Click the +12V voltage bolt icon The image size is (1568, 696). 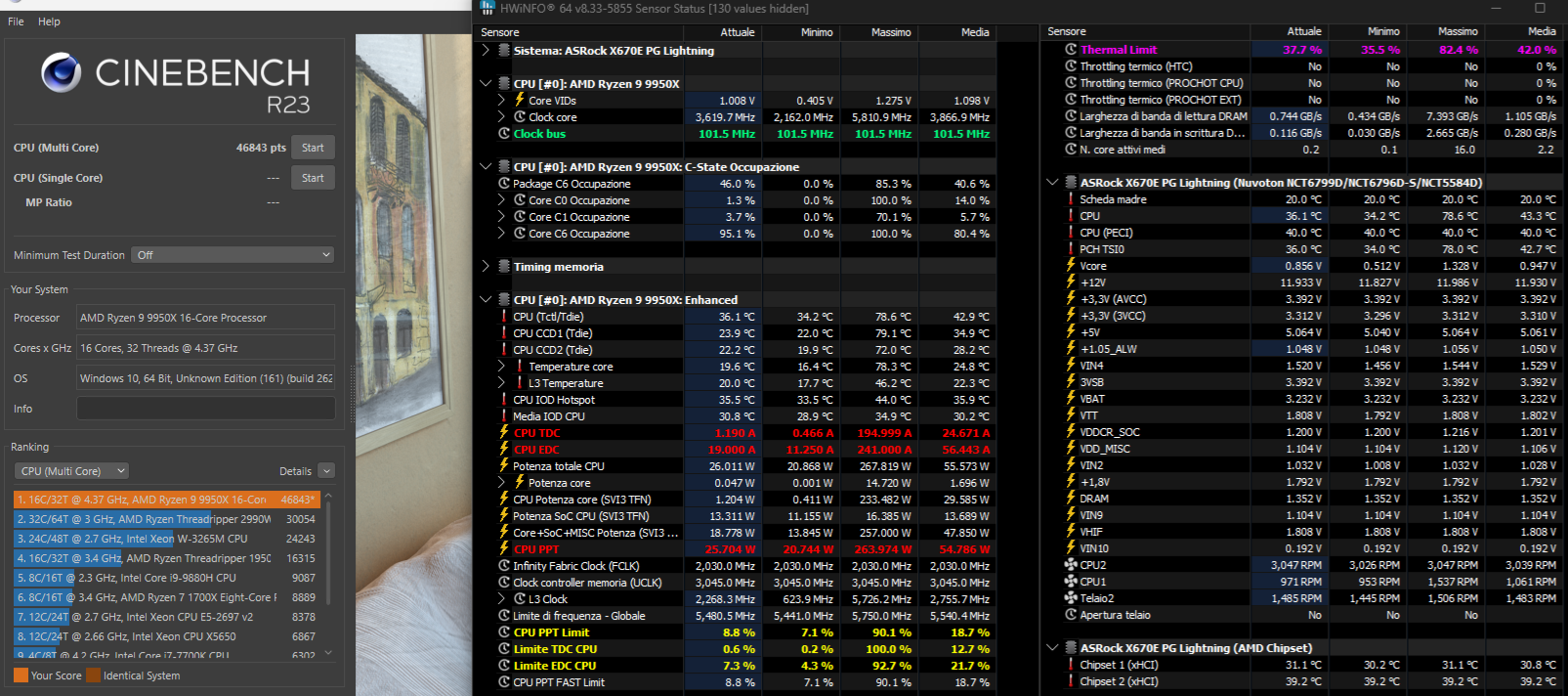point(1071,283)
